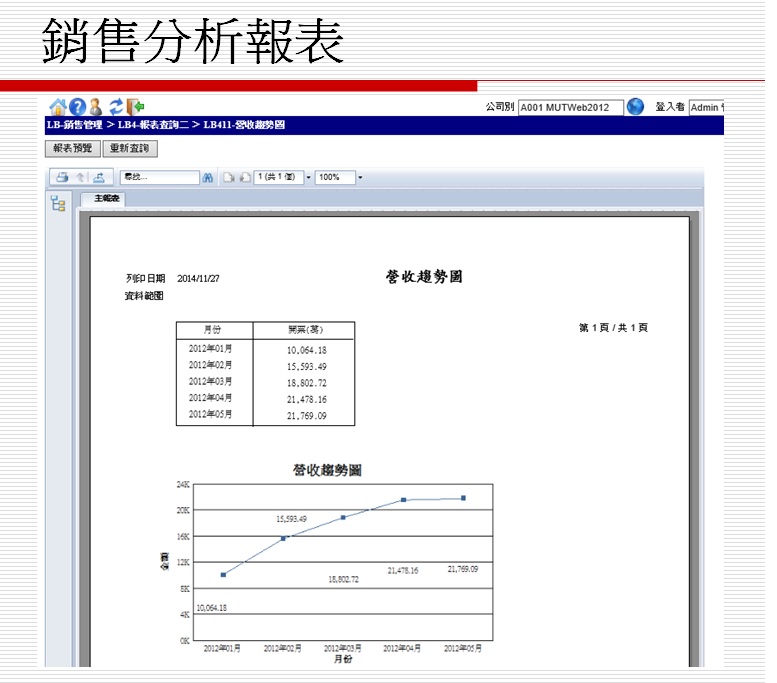The height and width of the screenshot is (683, 777).
Task: Click the 2012年04月 table row label
Action: click(x=210, y=398)
